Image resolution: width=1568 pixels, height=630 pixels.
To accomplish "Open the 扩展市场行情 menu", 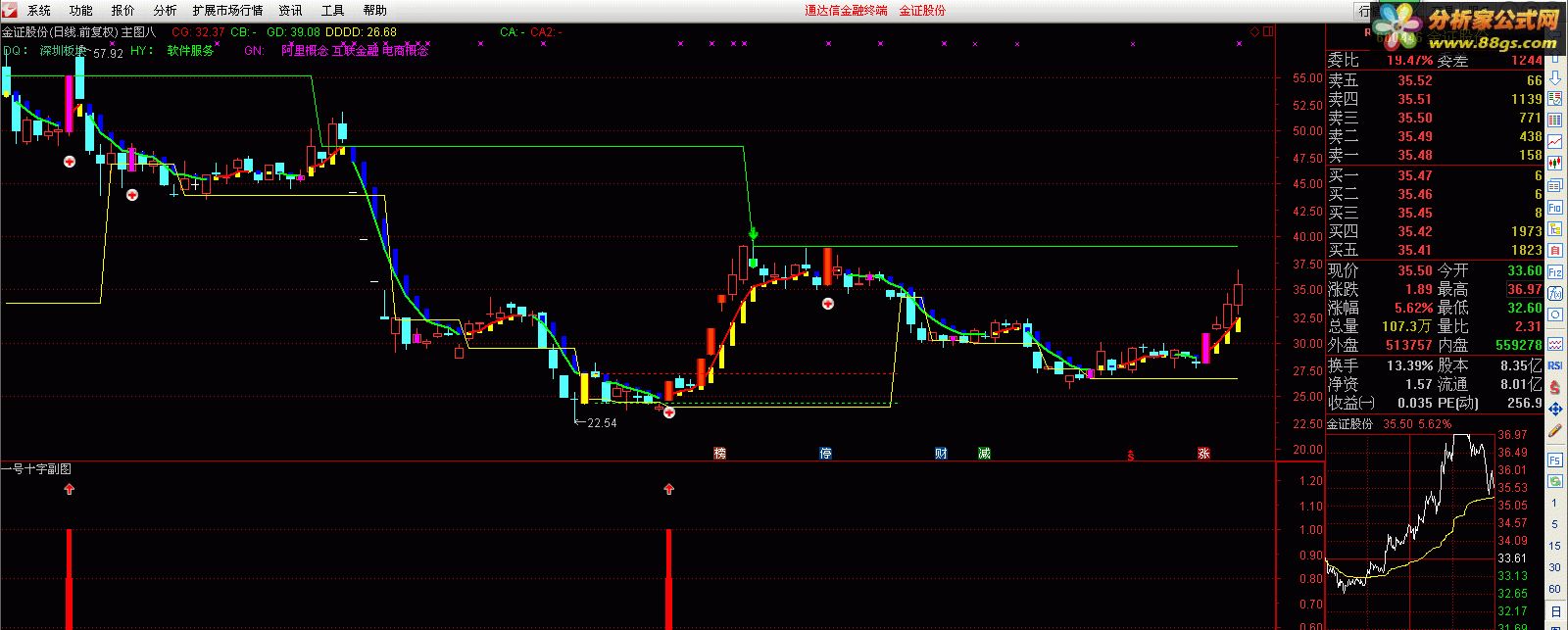I will pyautogui.click(x=227, y=10).
